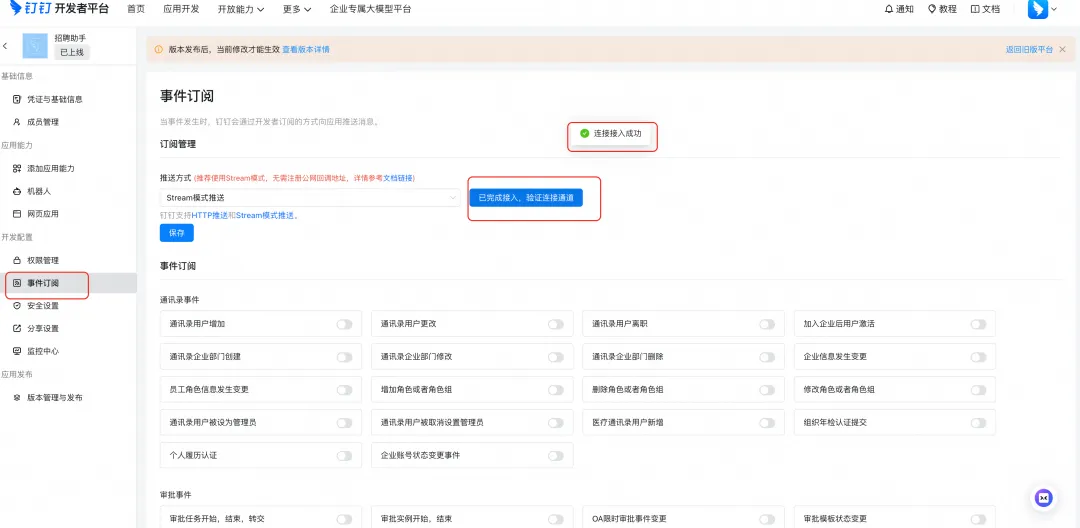Toggle 审批任务开始,结束,转交 switch
This screenshot has width=1080, height=528.
click(x=344, y=519)
